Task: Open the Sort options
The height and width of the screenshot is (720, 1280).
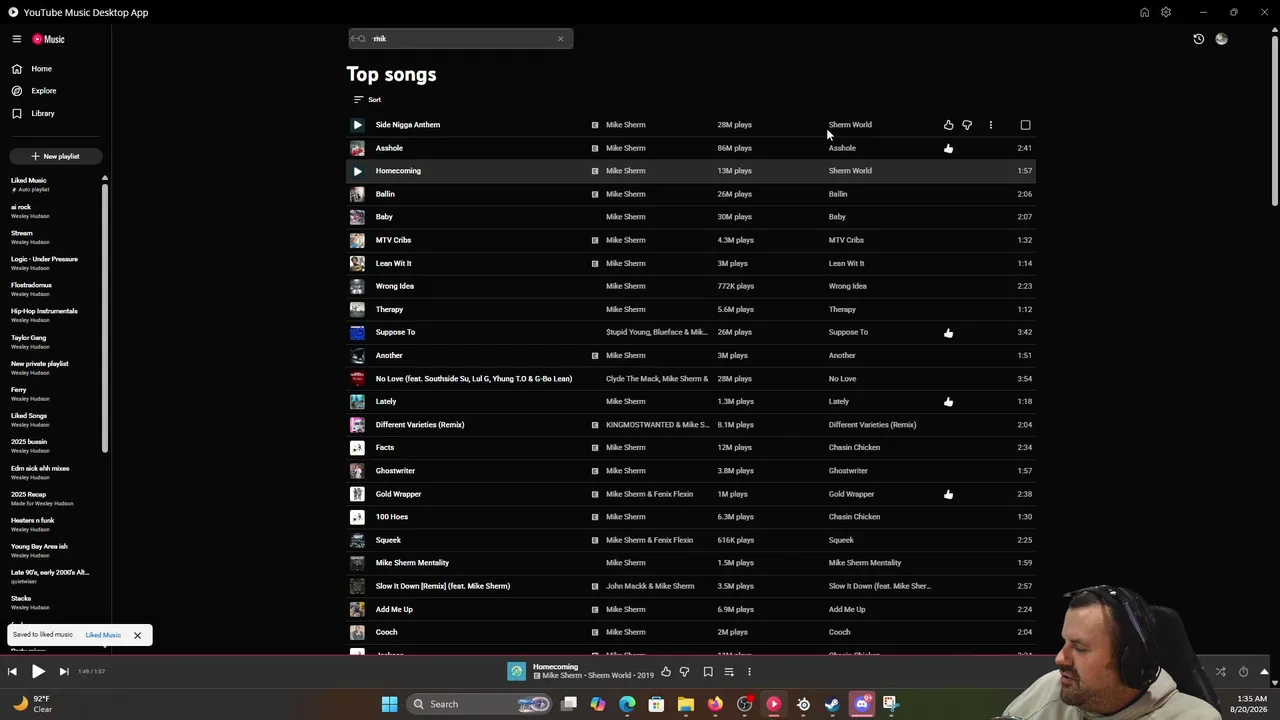Action: (x=367, y=99)
